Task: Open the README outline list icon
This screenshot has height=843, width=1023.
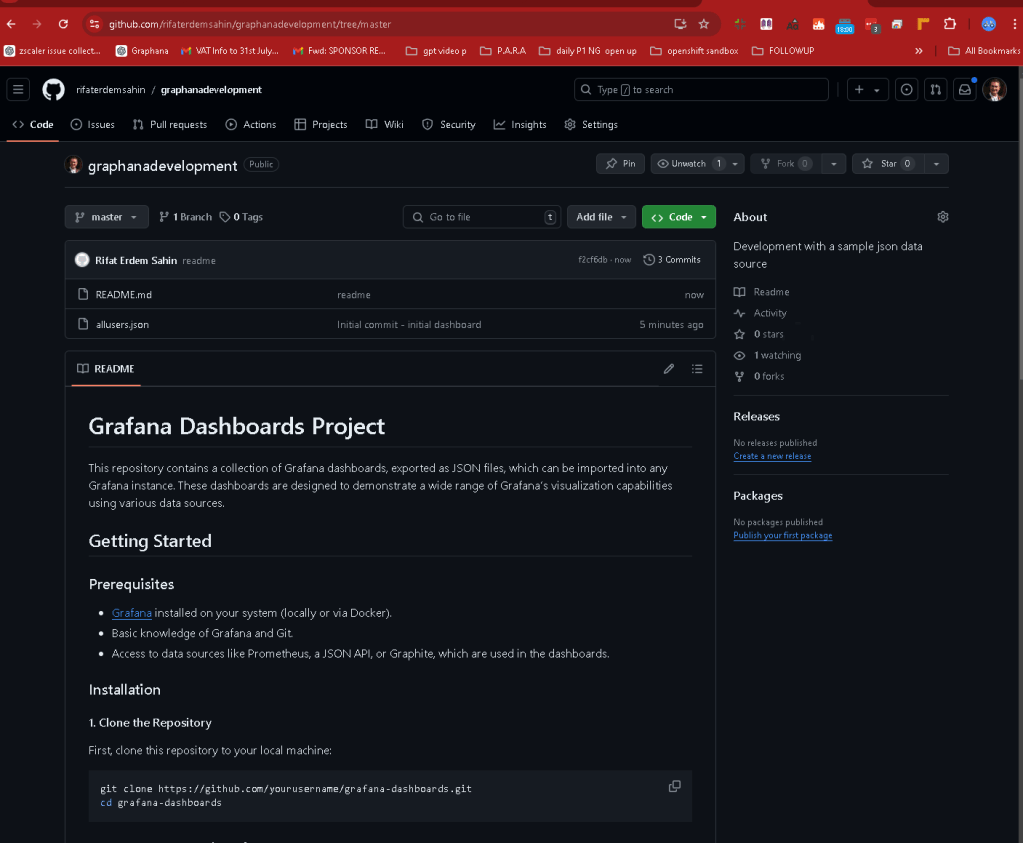Action: click(697, 369)
